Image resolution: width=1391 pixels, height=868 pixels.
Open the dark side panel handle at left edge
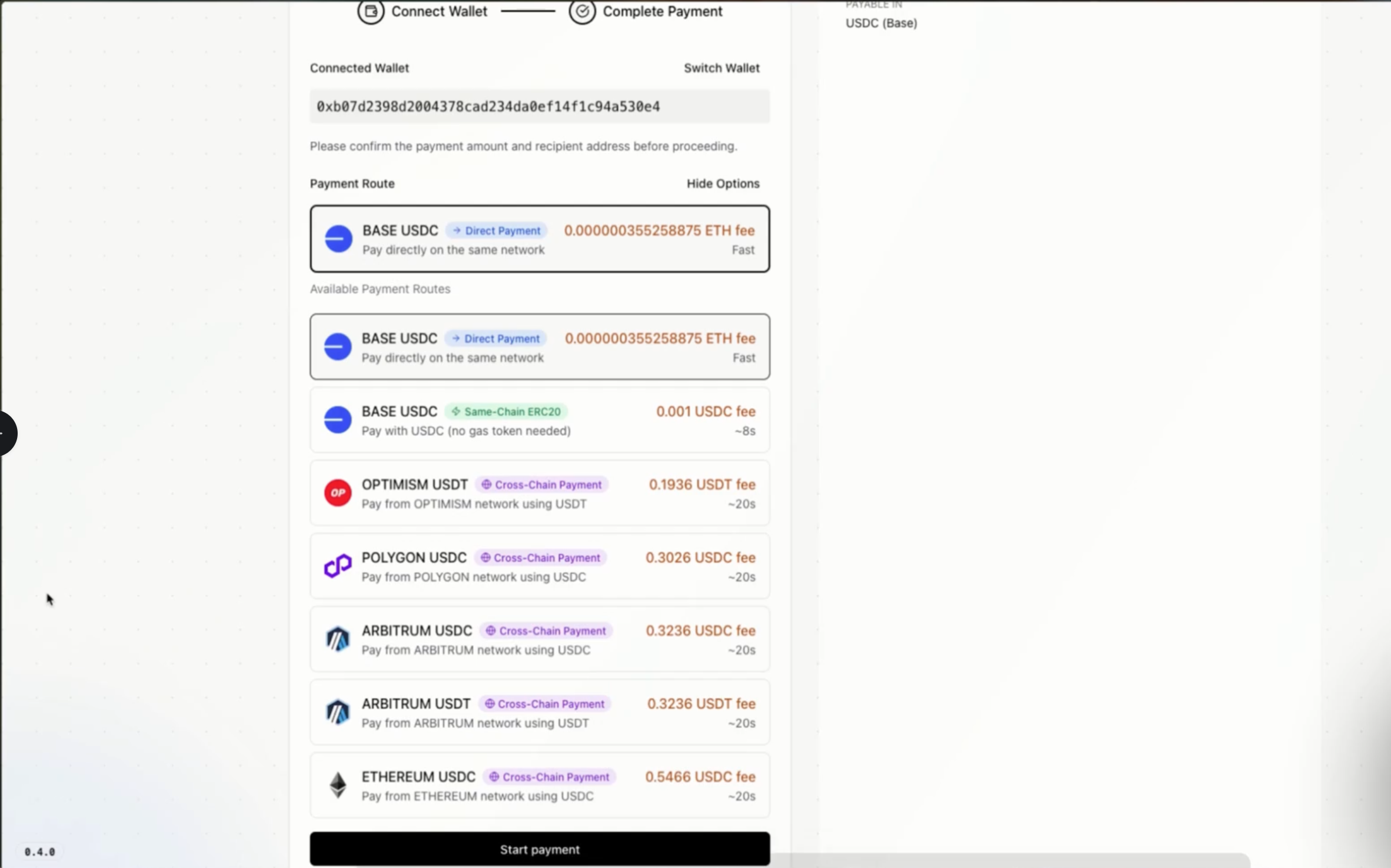[7, 433]
